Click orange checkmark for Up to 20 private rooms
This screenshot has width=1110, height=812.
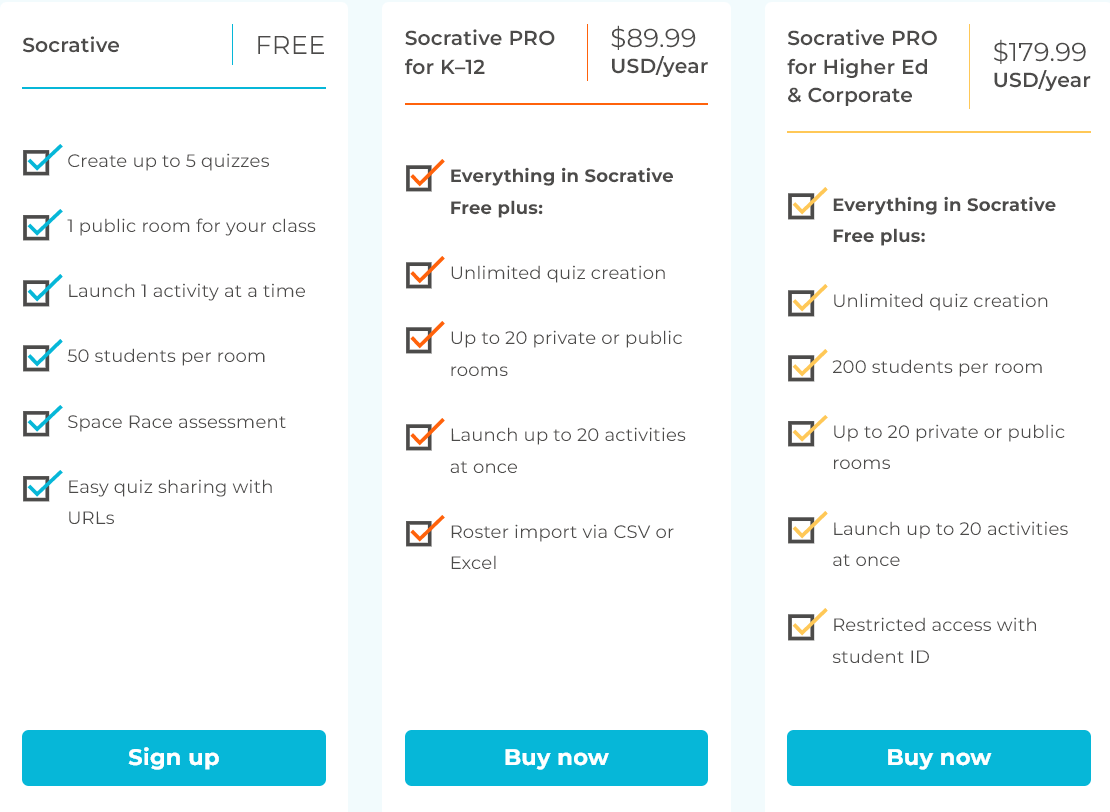point(425,338)
